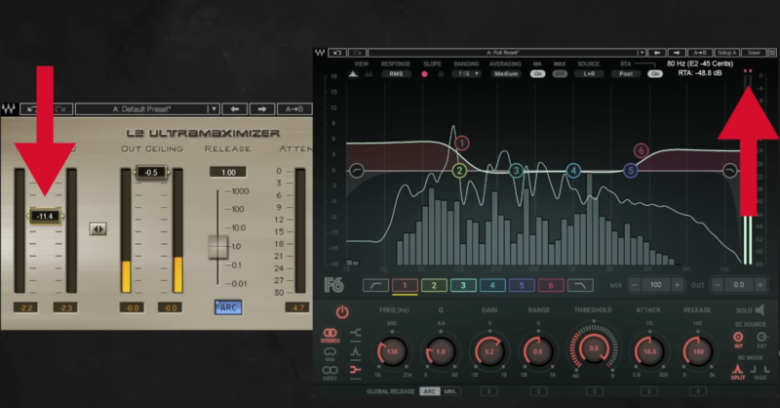Select the low-pass filter band tab
Screen dimensions: 780x408
[581, 285]
